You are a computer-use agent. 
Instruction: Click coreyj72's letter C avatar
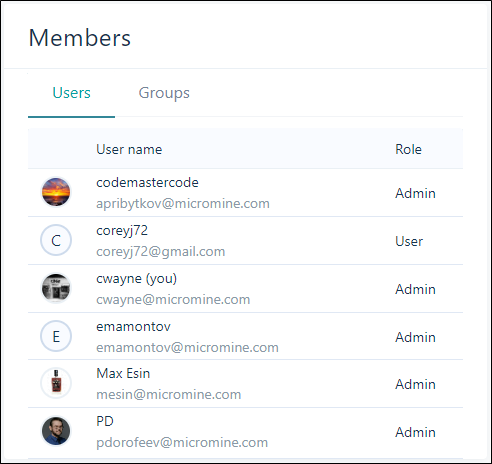click(x=56, y=240)
